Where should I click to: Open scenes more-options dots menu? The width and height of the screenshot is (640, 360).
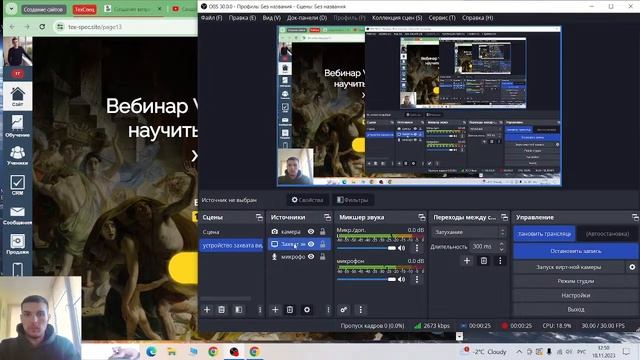point(260,310)
